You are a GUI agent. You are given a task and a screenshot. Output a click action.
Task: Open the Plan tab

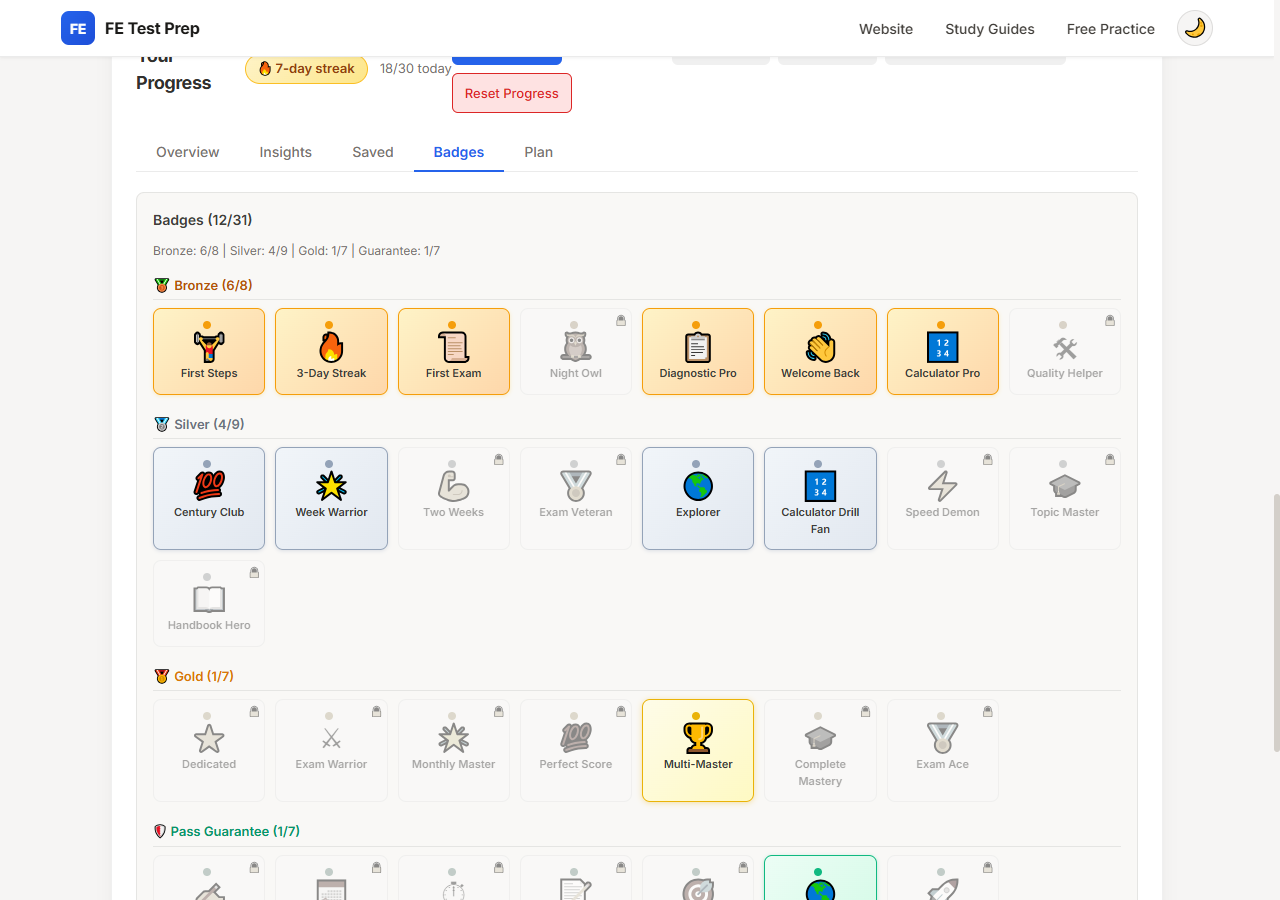pos(539,152)
